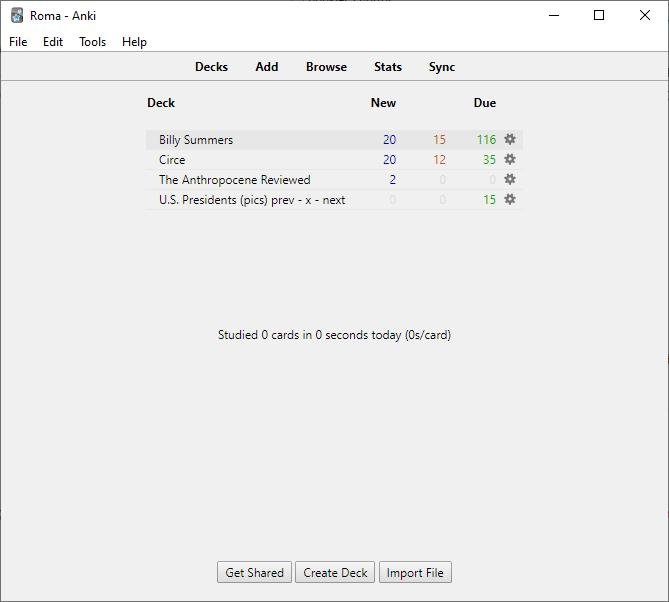The width and height of the screenshot is (669, 602).
Task: Open the Tools menu
Action: [93, 42]
